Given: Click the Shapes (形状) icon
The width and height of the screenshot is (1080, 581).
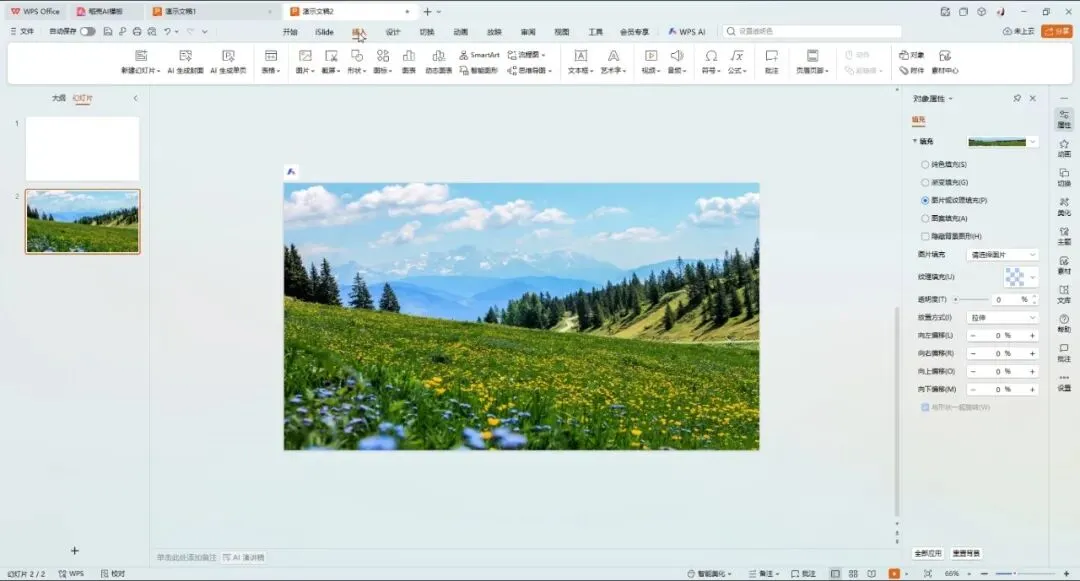Looking at the screenshot, I should pos(357,56).
